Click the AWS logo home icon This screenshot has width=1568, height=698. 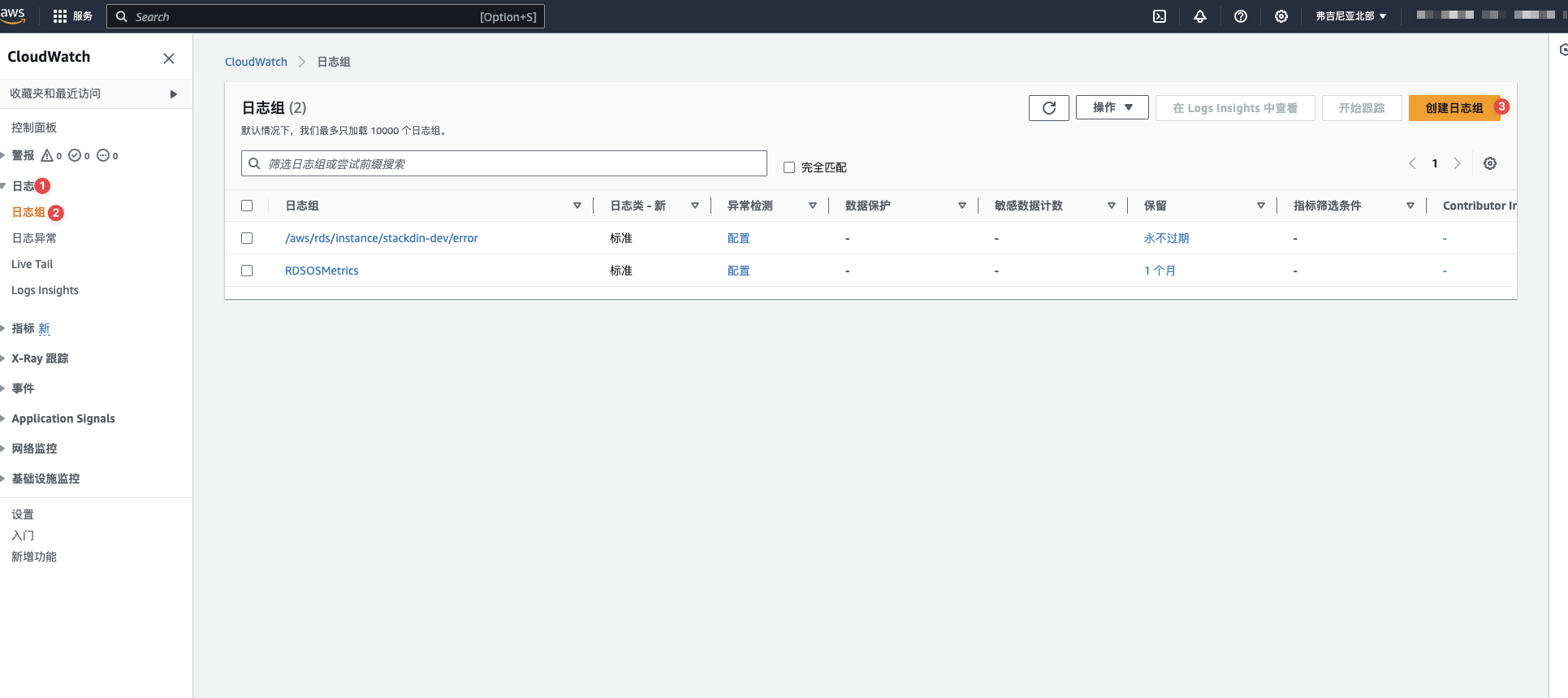click(x=12, y=15)
